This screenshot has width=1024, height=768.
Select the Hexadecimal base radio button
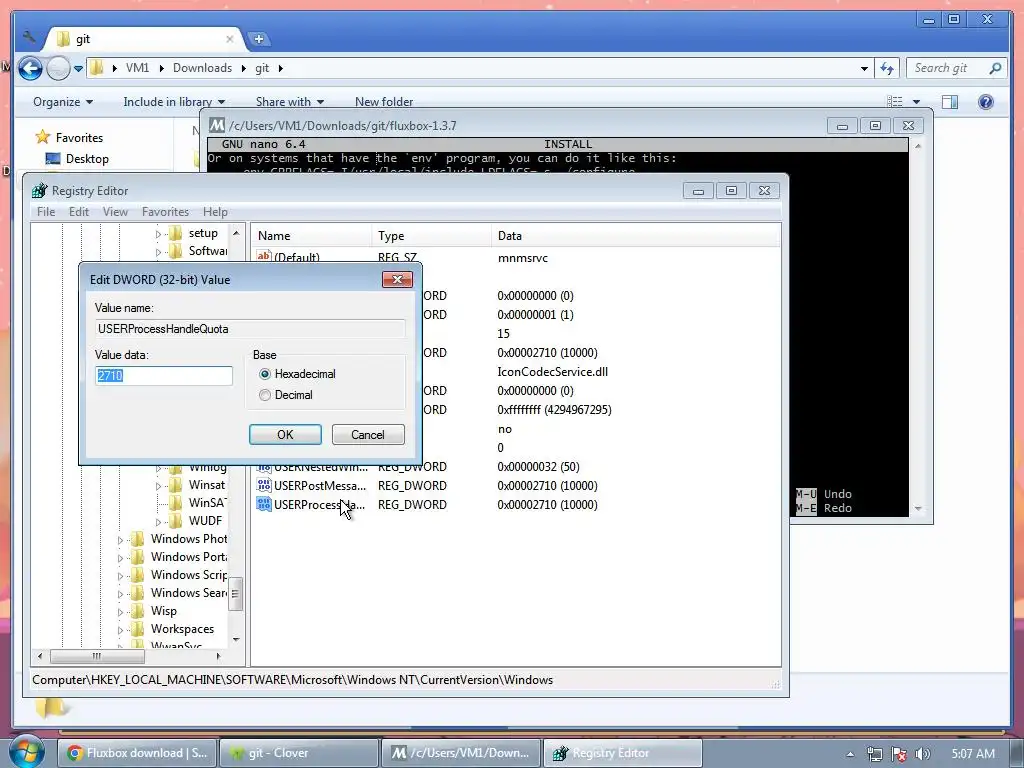(x=264, y=374)
